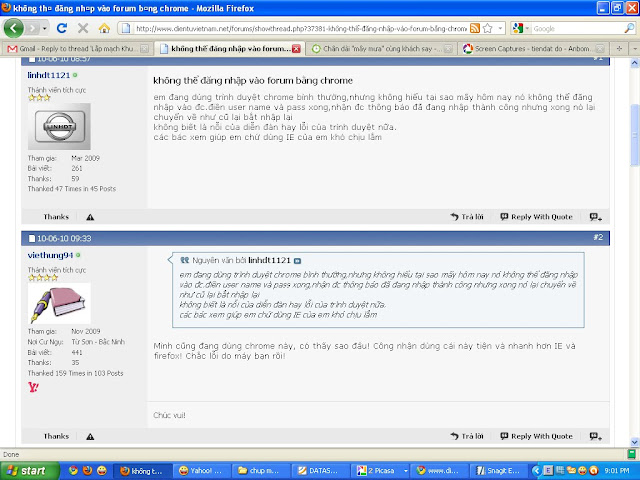Image resolution: width=640 pixels, height=480 pixels.
Task: Click in the Google search box
Action: click(577, 29)
